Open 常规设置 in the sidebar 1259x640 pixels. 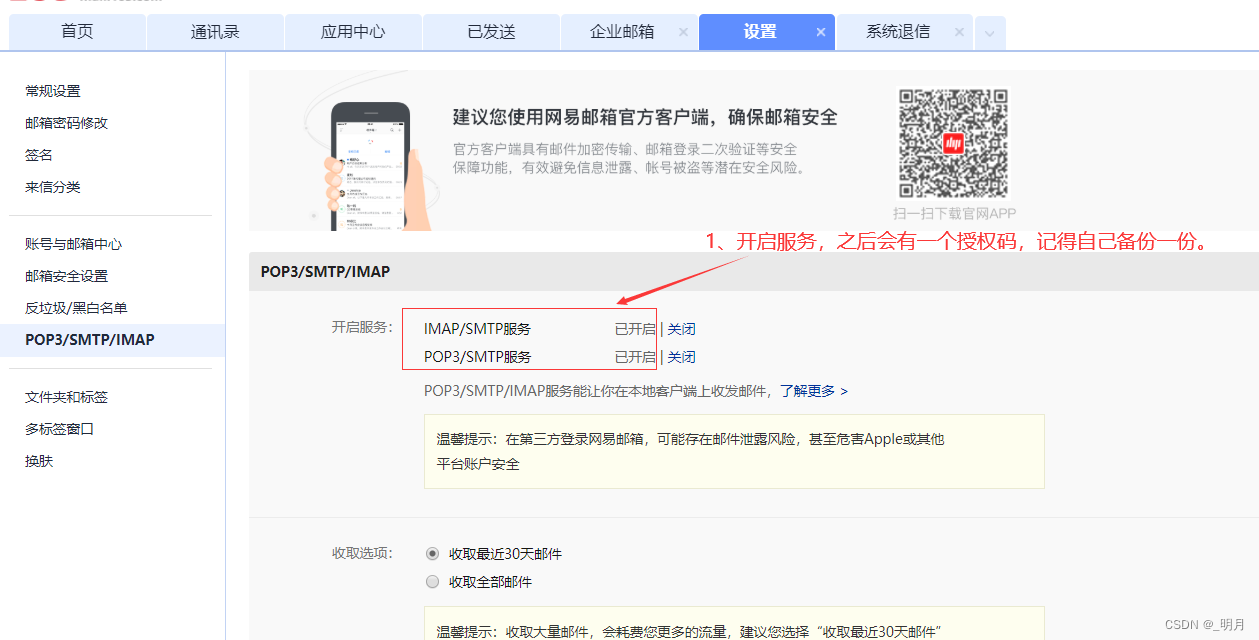[53, 91]
